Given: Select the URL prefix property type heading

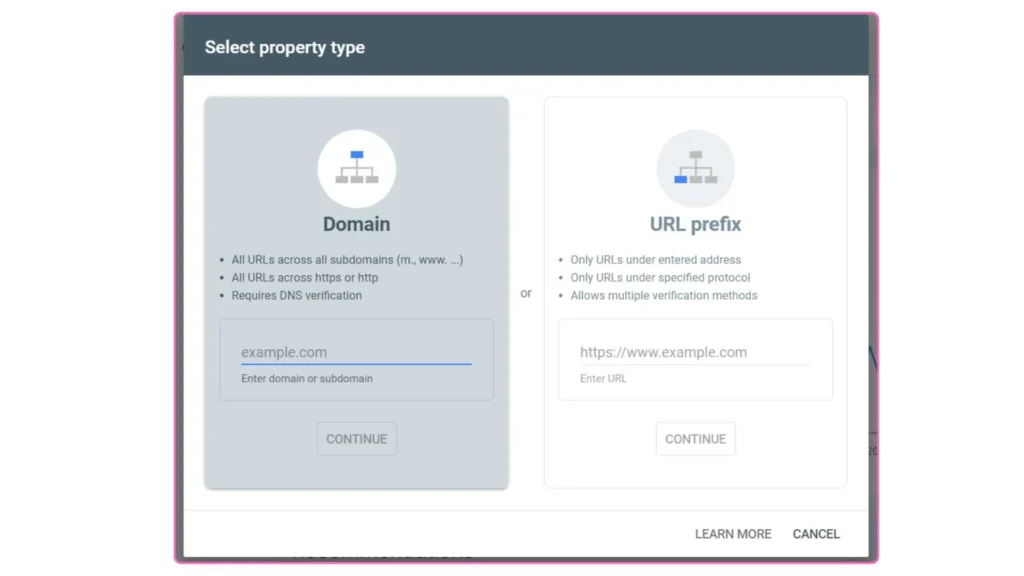Looking at the screenshot, I should (695, 224).
